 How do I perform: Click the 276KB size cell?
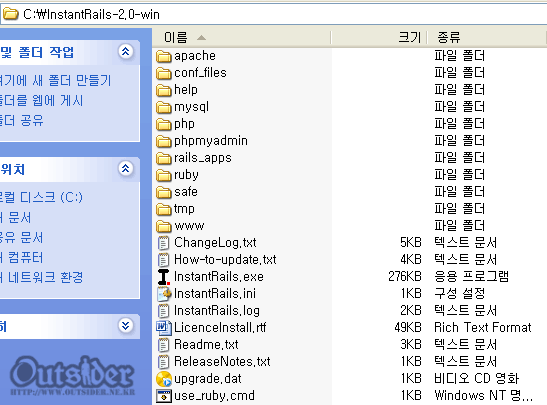pos(405,277)
